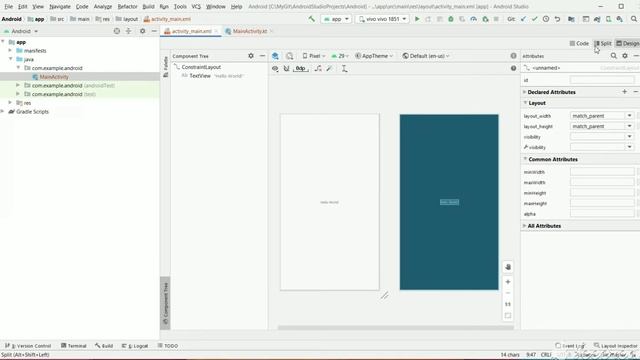Open the AppTheme dropdown

point(374,56)
